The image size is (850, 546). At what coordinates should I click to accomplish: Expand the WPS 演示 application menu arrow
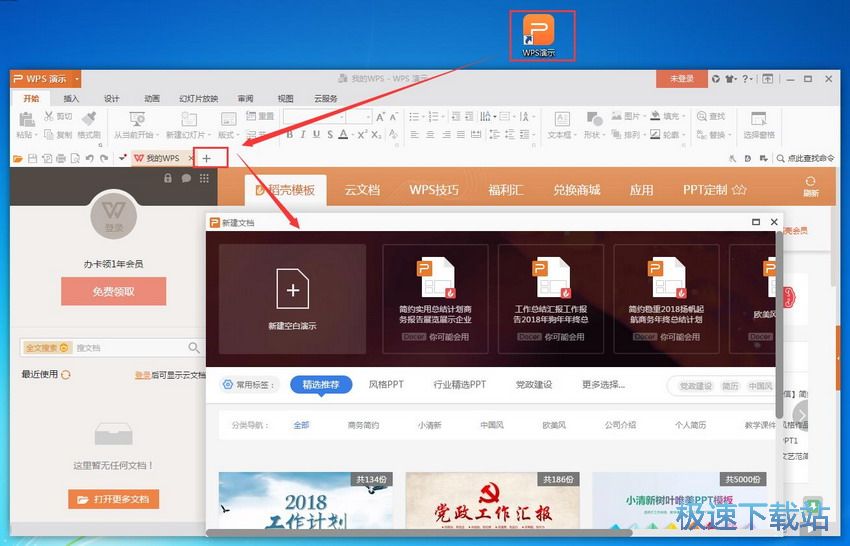[x=77, y=79]
